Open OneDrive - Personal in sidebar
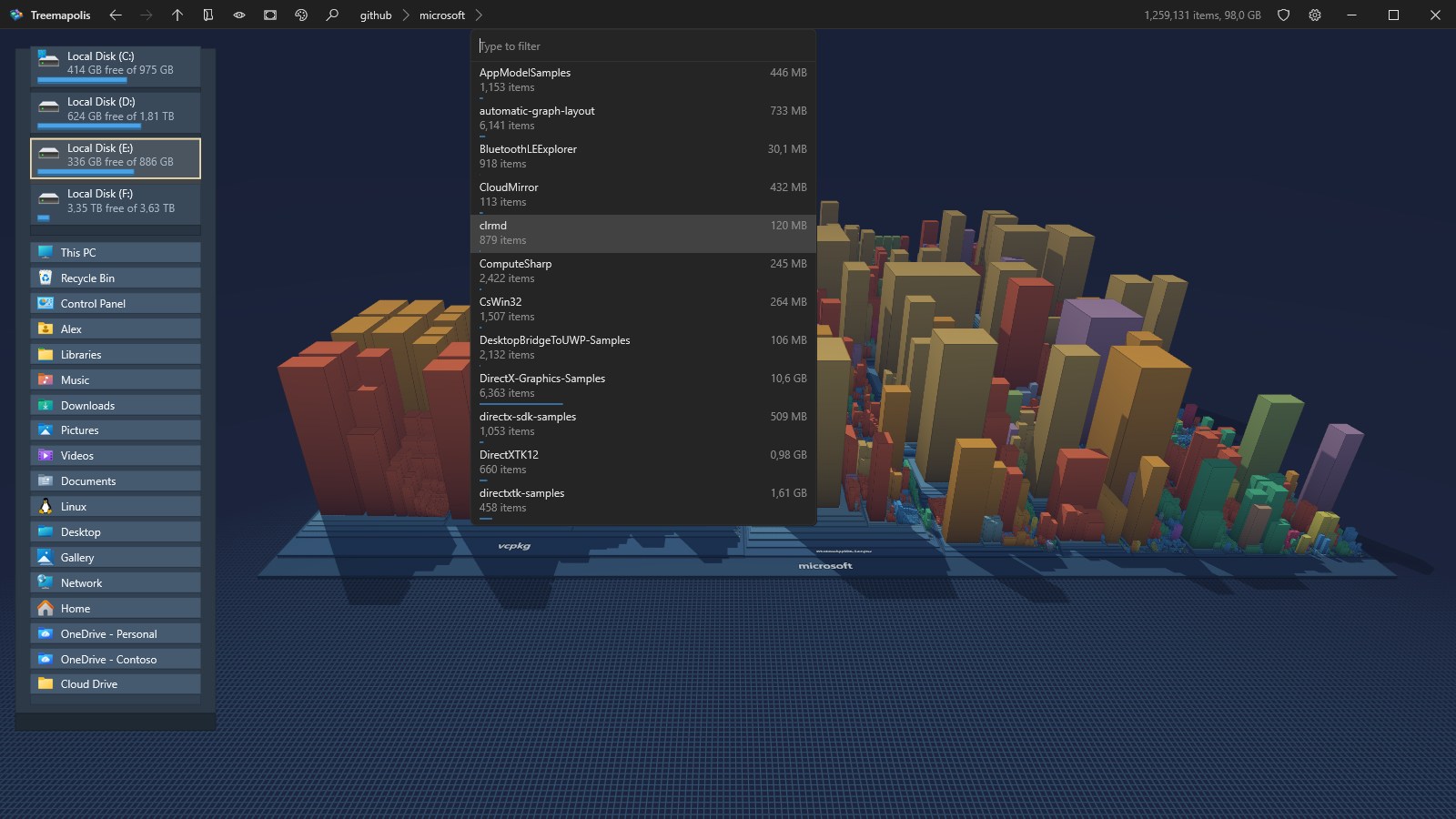This screenshot has height=819, width=1456. tap(116, 633)
